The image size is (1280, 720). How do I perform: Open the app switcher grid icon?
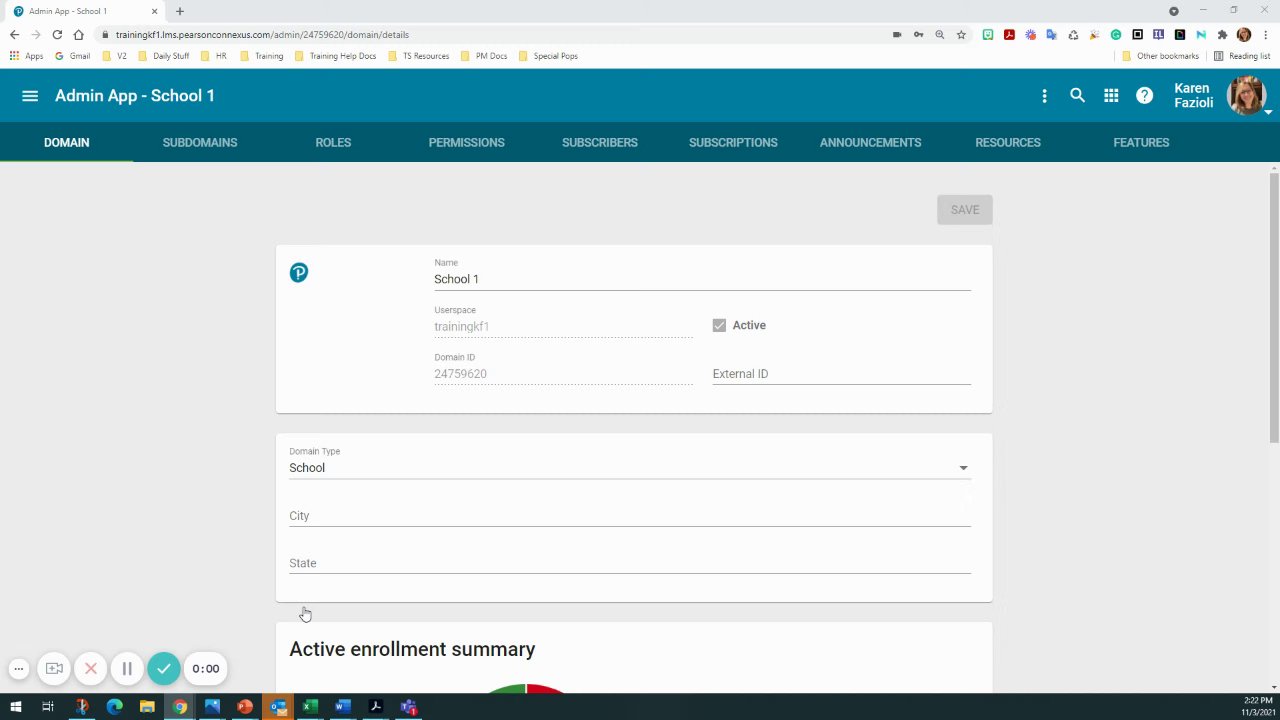1111,95
